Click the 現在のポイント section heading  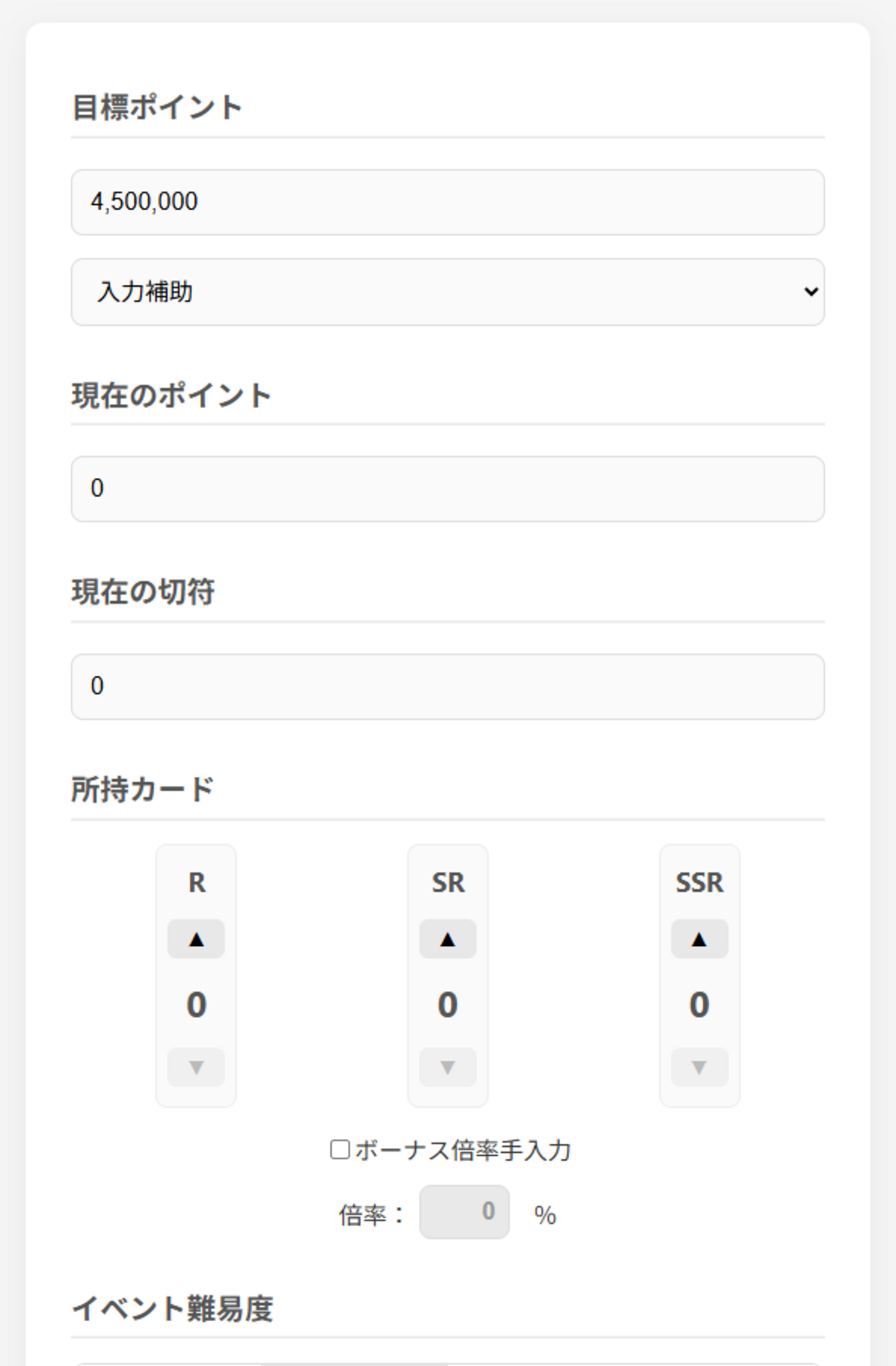tap(172, 396)
